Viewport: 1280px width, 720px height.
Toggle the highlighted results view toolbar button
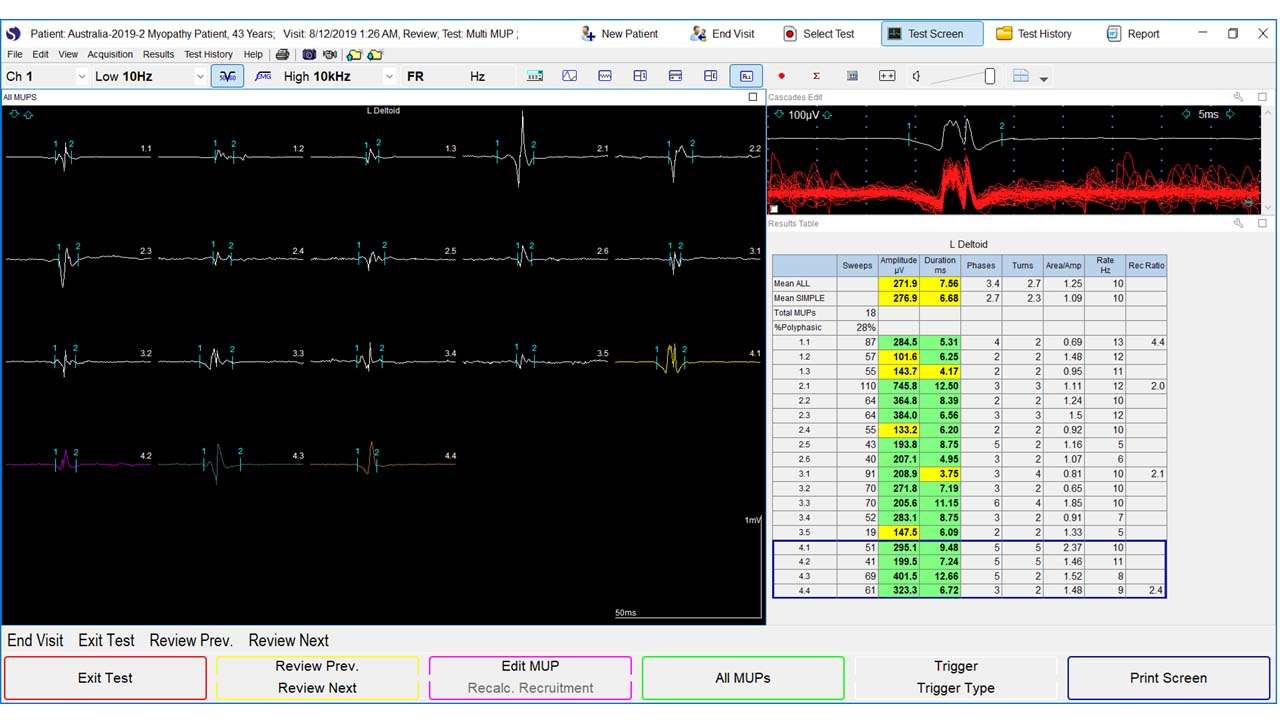pyautogui.click(x=746, y=76)
